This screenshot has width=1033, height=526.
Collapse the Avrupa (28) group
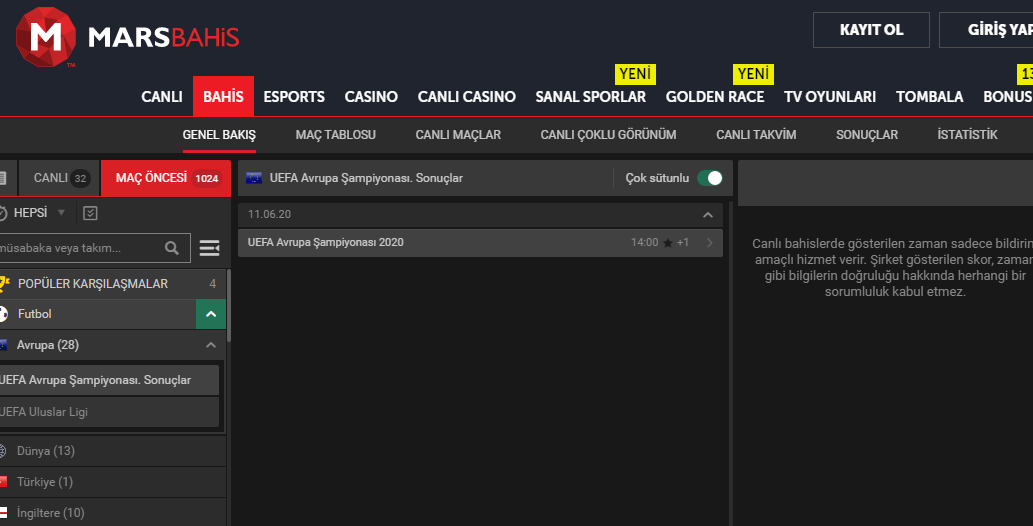point(211,345)
